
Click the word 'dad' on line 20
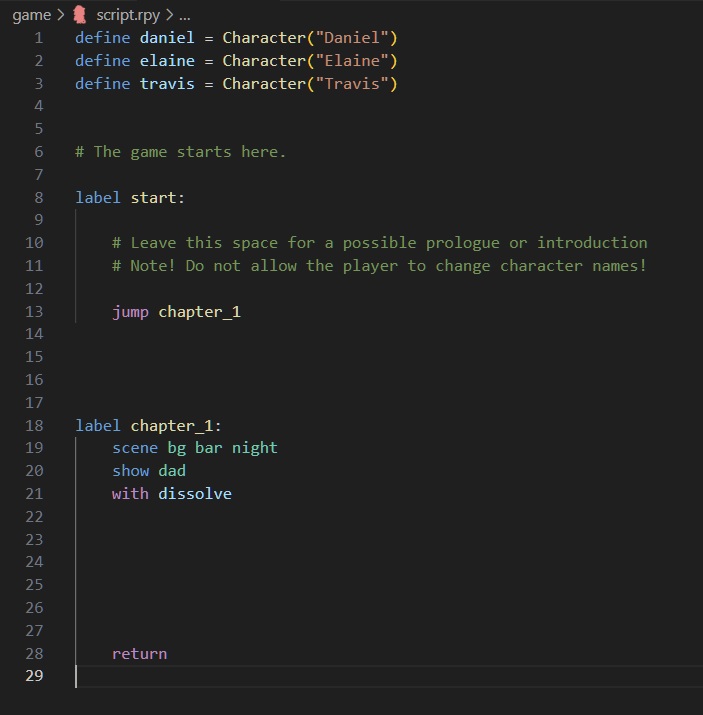click(x=172, y=471)
